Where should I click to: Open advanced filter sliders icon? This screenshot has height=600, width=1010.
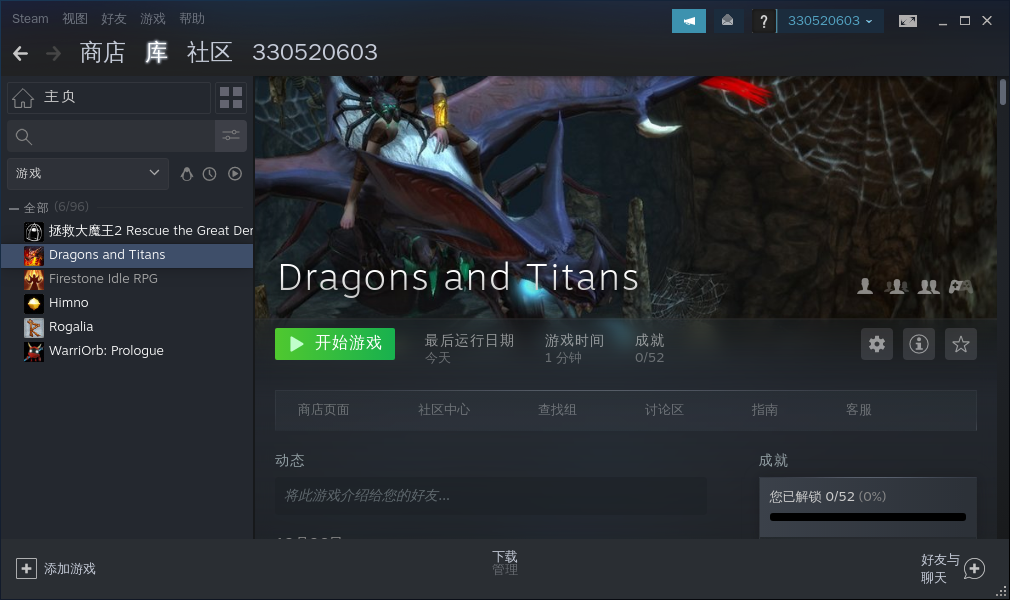tap(231, 136)
